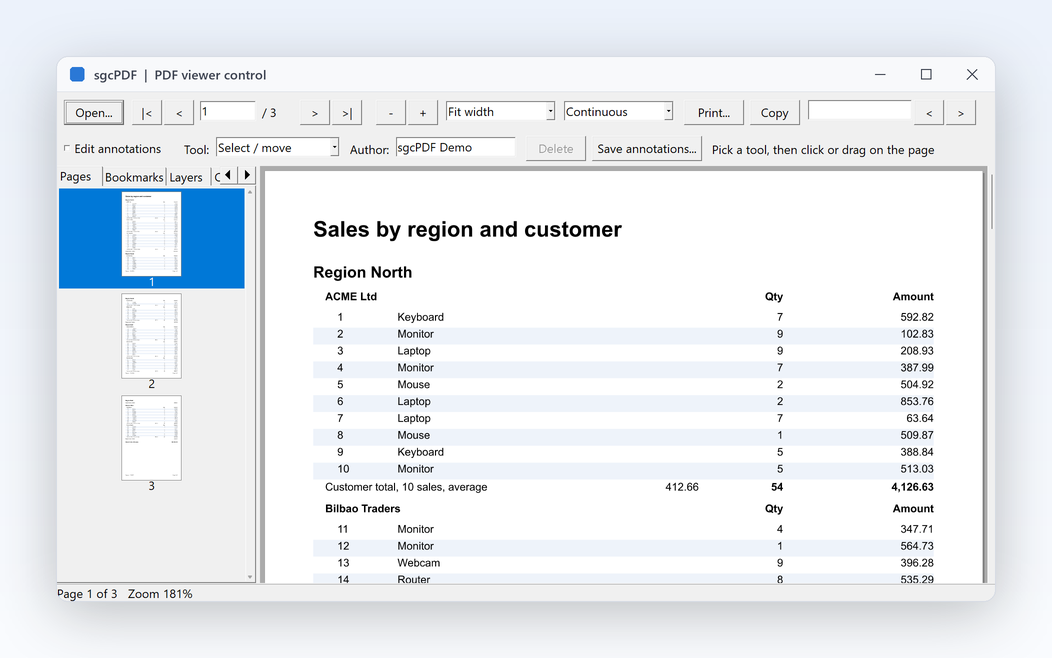The width and height of the screenshot is (1052, 658).
Task: Switch to the Pages tab
Action: (x=76, y=176)
